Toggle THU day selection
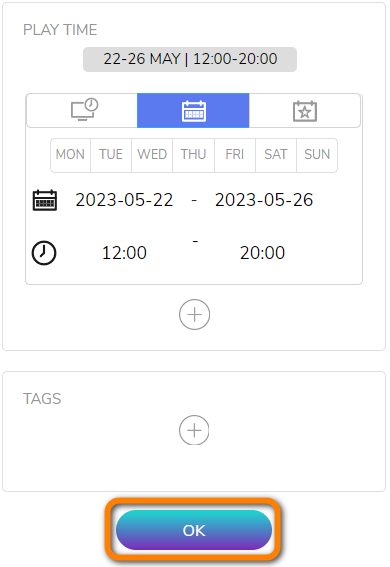The height and width of the screenshot is (567, 390). coord(193,155)
